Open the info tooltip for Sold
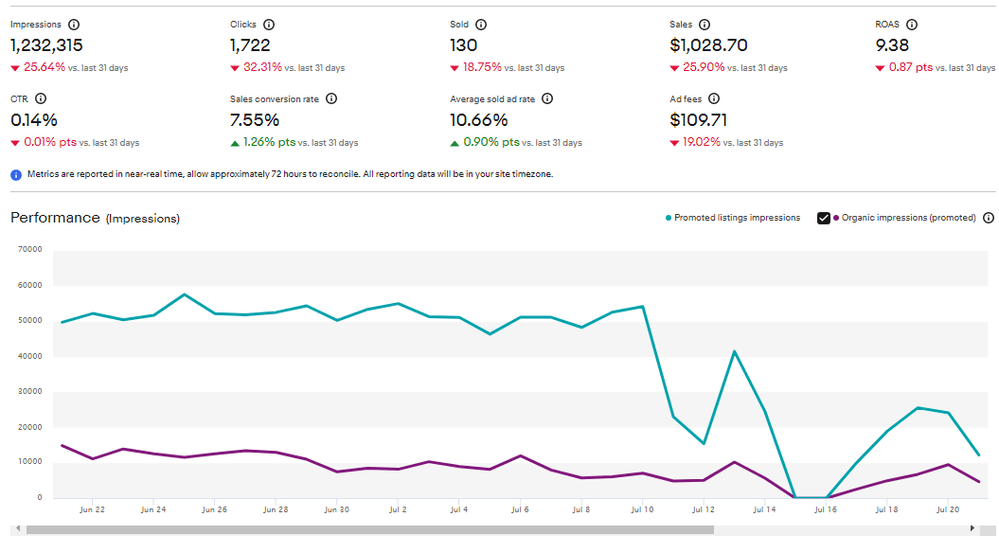Image resolution: width=999 pixels, height=552 pixels. coord(481,25)
